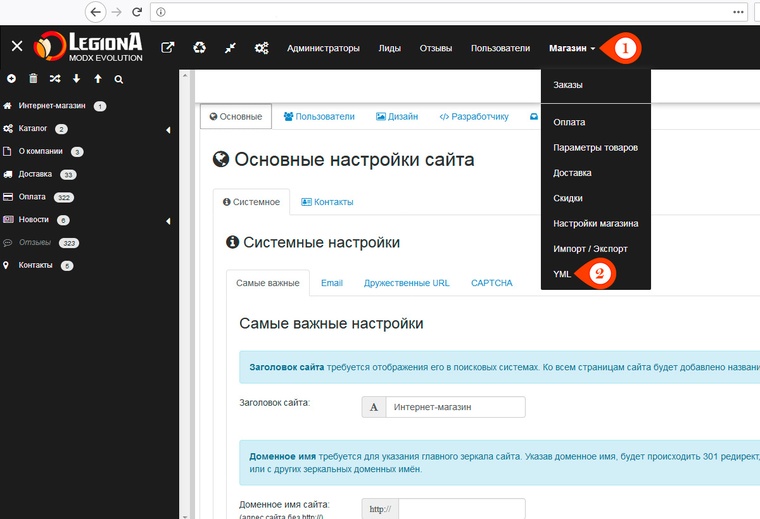Choose Импорт / Экспорт menu entry
760x519 pixels.
click(x=590, y=248)
